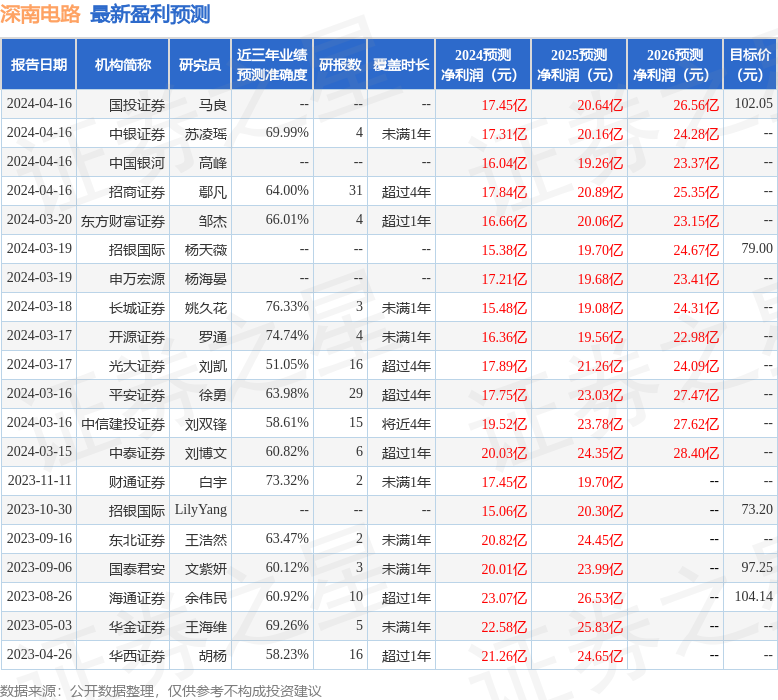Click researcher name LilyYang
The width and height of the screenshot is (778, 700).
tap(200, 510)
